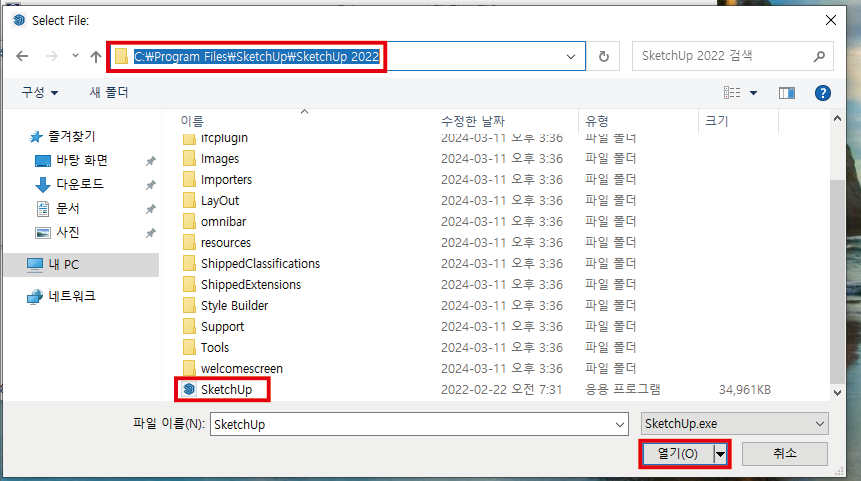Select the SketchUp application file

(x=226, y=389)
